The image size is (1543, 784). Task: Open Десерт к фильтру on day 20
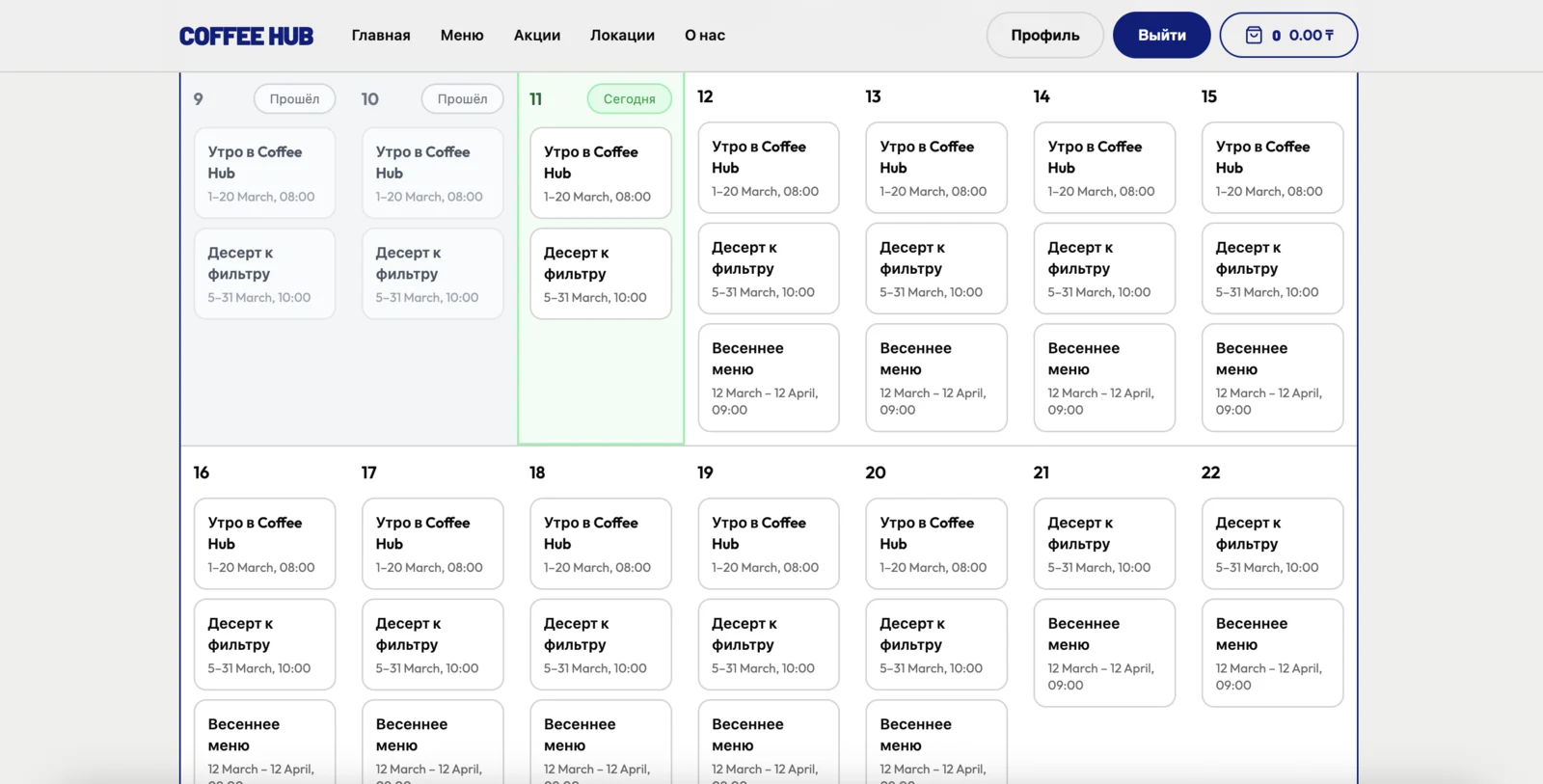point(936,644)
